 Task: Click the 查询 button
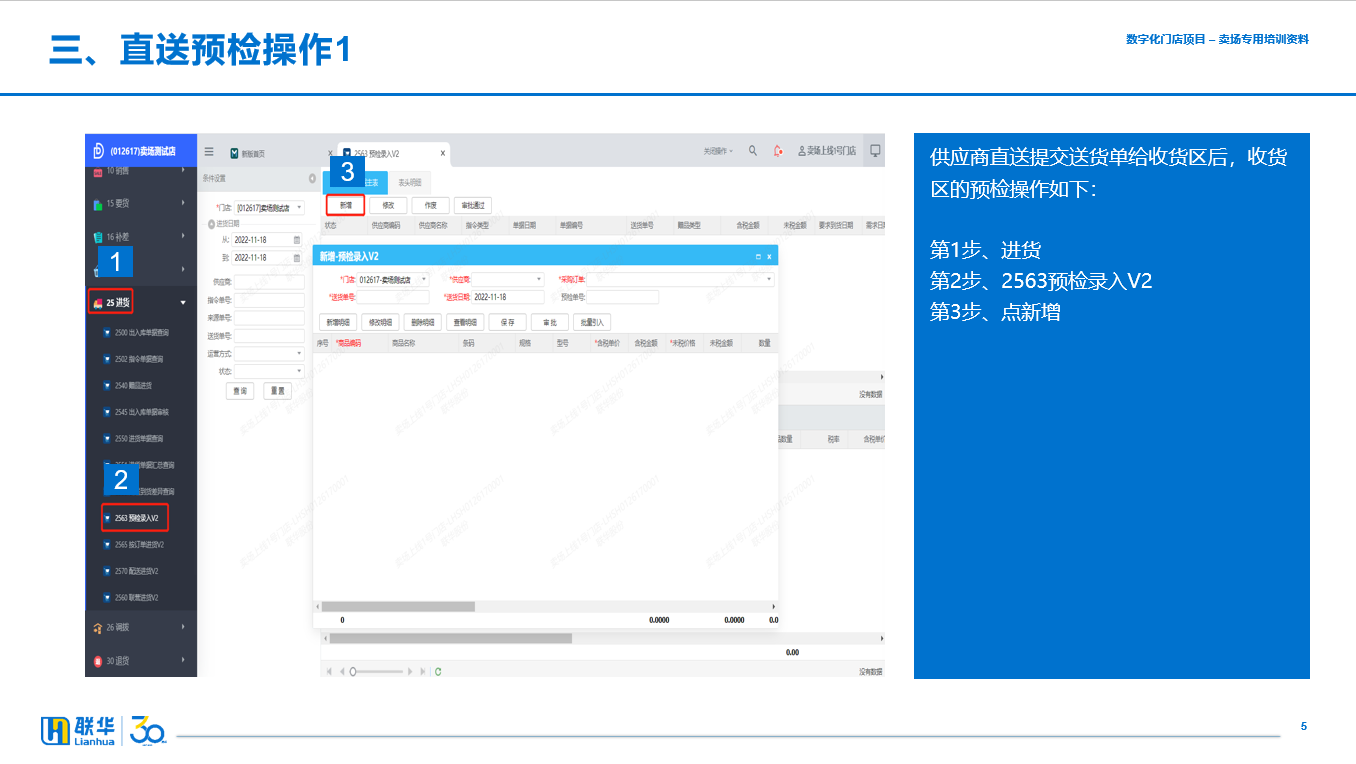tap(240, 391)
